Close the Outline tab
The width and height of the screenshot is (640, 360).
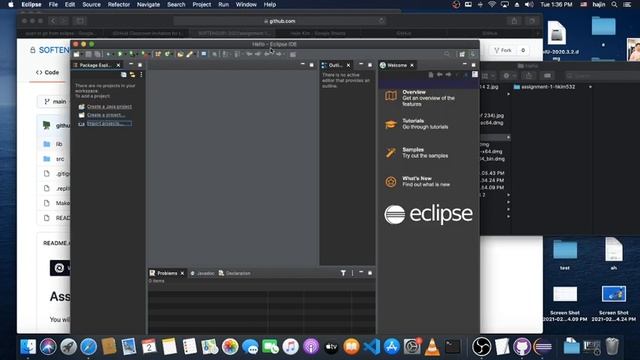click(348, 65)
